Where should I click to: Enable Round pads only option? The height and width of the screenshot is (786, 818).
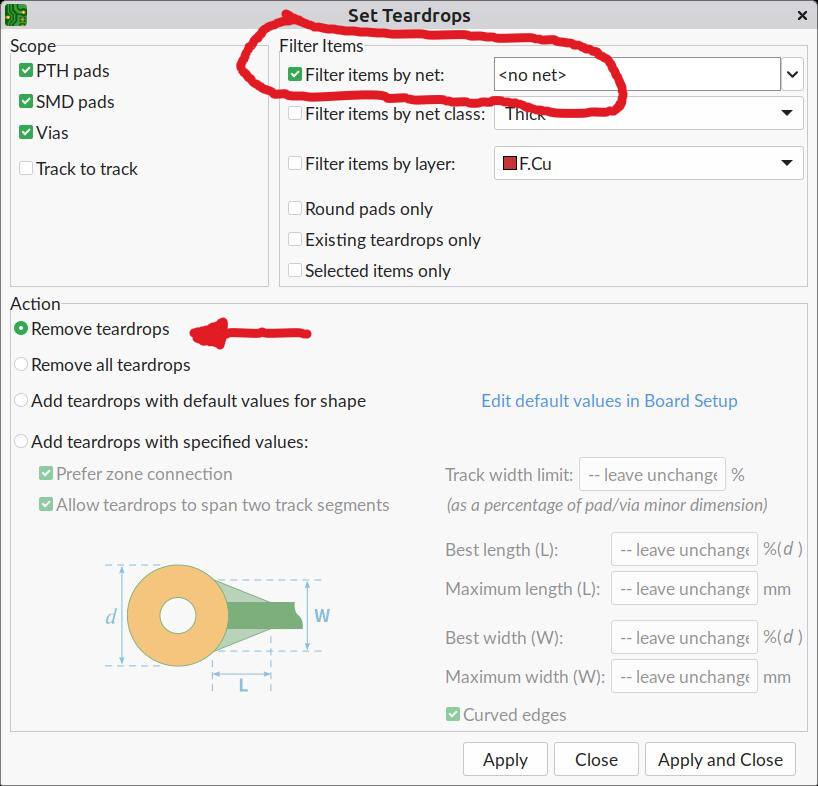(x=295, y=209)
